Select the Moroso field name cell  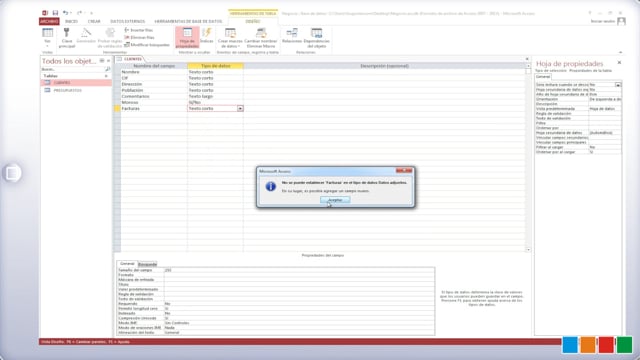pyautogui.click(x=154, y=102)
